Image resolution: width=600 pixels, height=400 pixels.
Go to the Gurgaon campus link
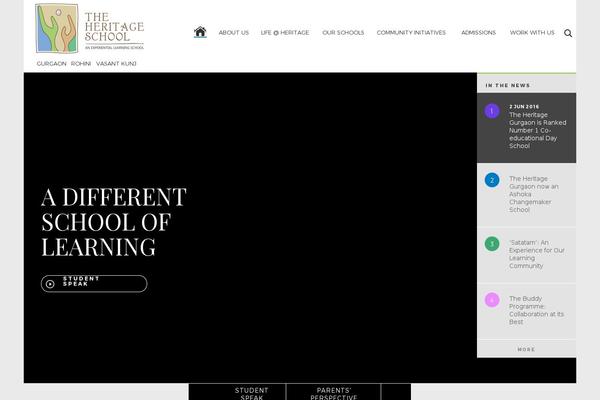click(x=52, y=64)
